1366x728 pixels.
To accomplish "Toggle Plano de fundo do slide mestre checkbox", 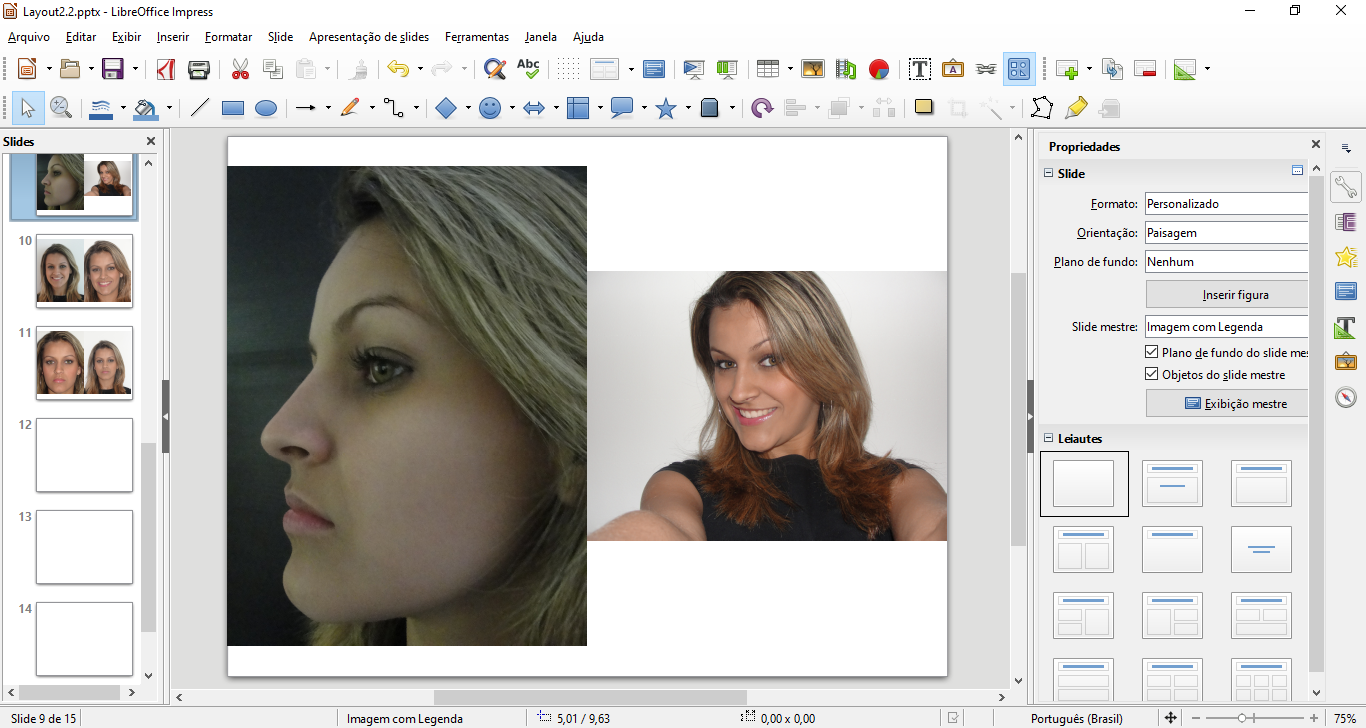I will coord(1151,353).
